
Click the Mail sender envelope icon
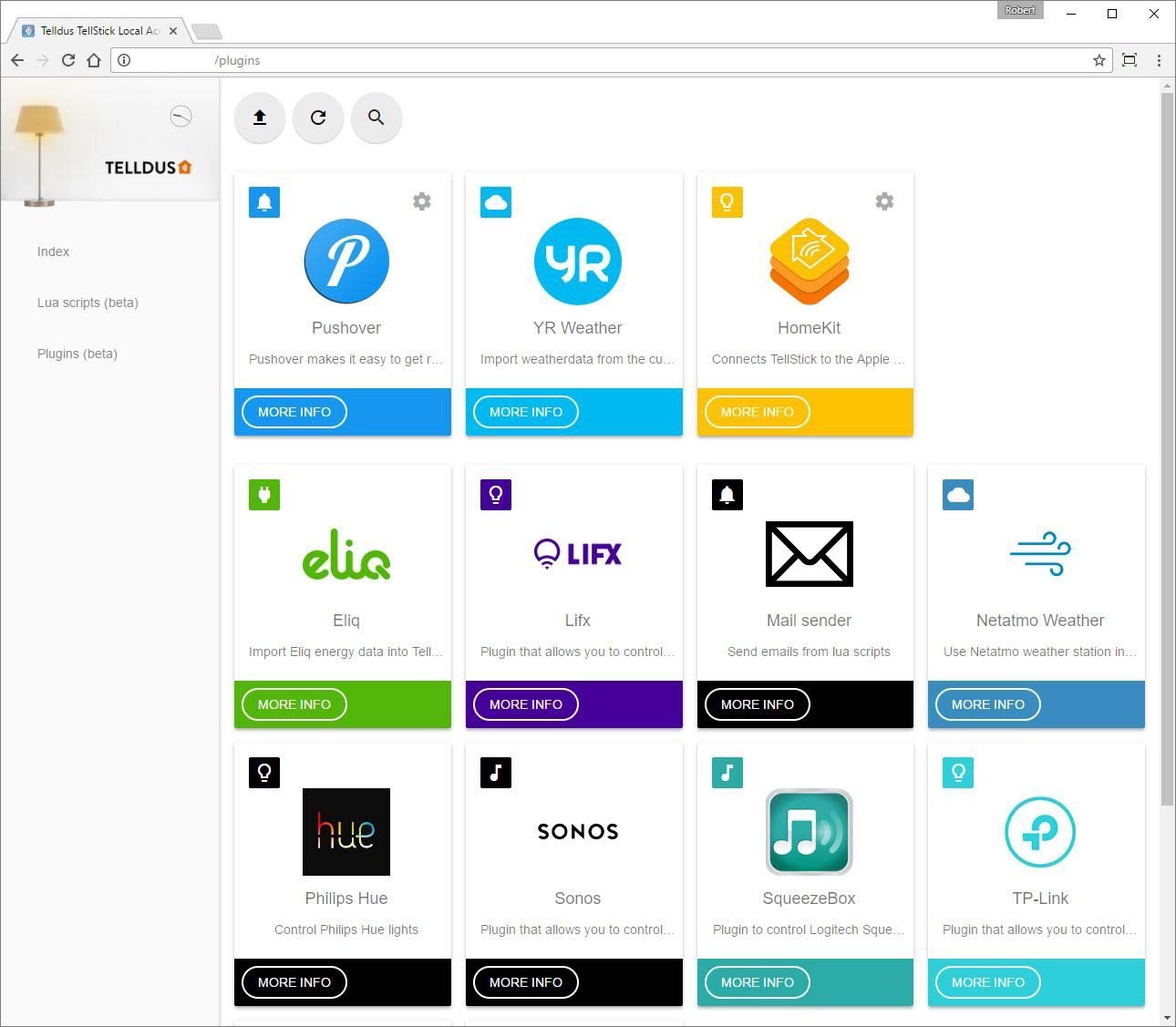coord(810,554)
